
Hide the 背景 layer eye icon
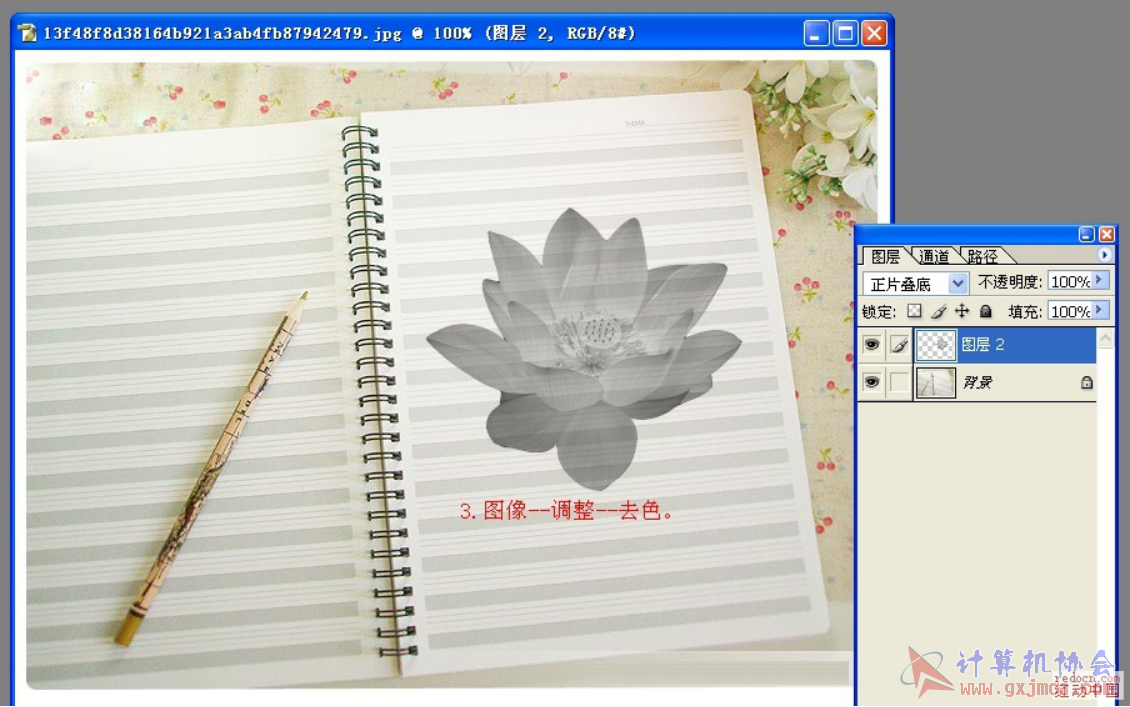click(871, 382)
